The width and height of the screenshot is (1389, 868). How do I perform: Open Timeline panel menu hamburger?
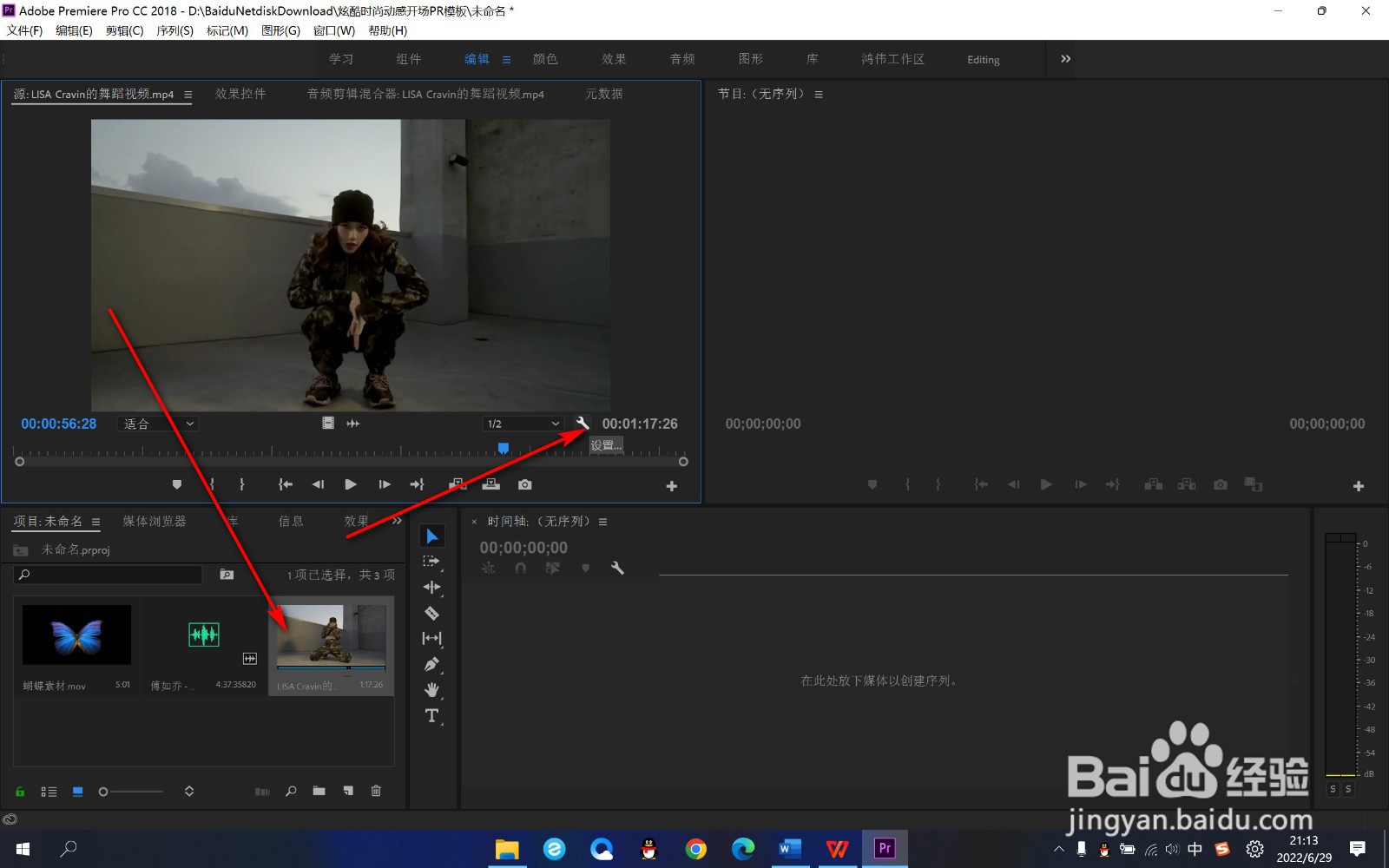point(602,522)
